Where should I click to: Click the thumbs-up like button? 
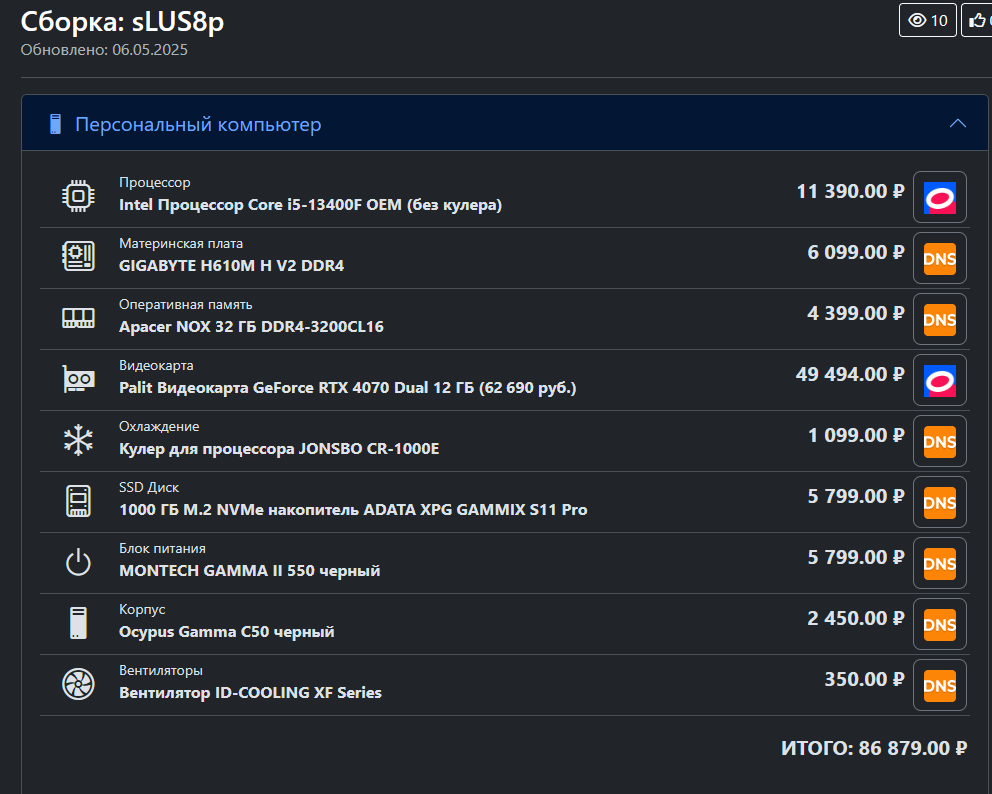pyautogui.click(x=977, y=20)
